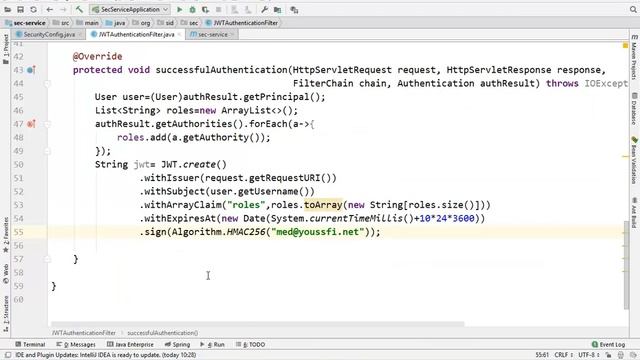Open the Structure side panel
640x360 pixels.
[x=6, y=313]
